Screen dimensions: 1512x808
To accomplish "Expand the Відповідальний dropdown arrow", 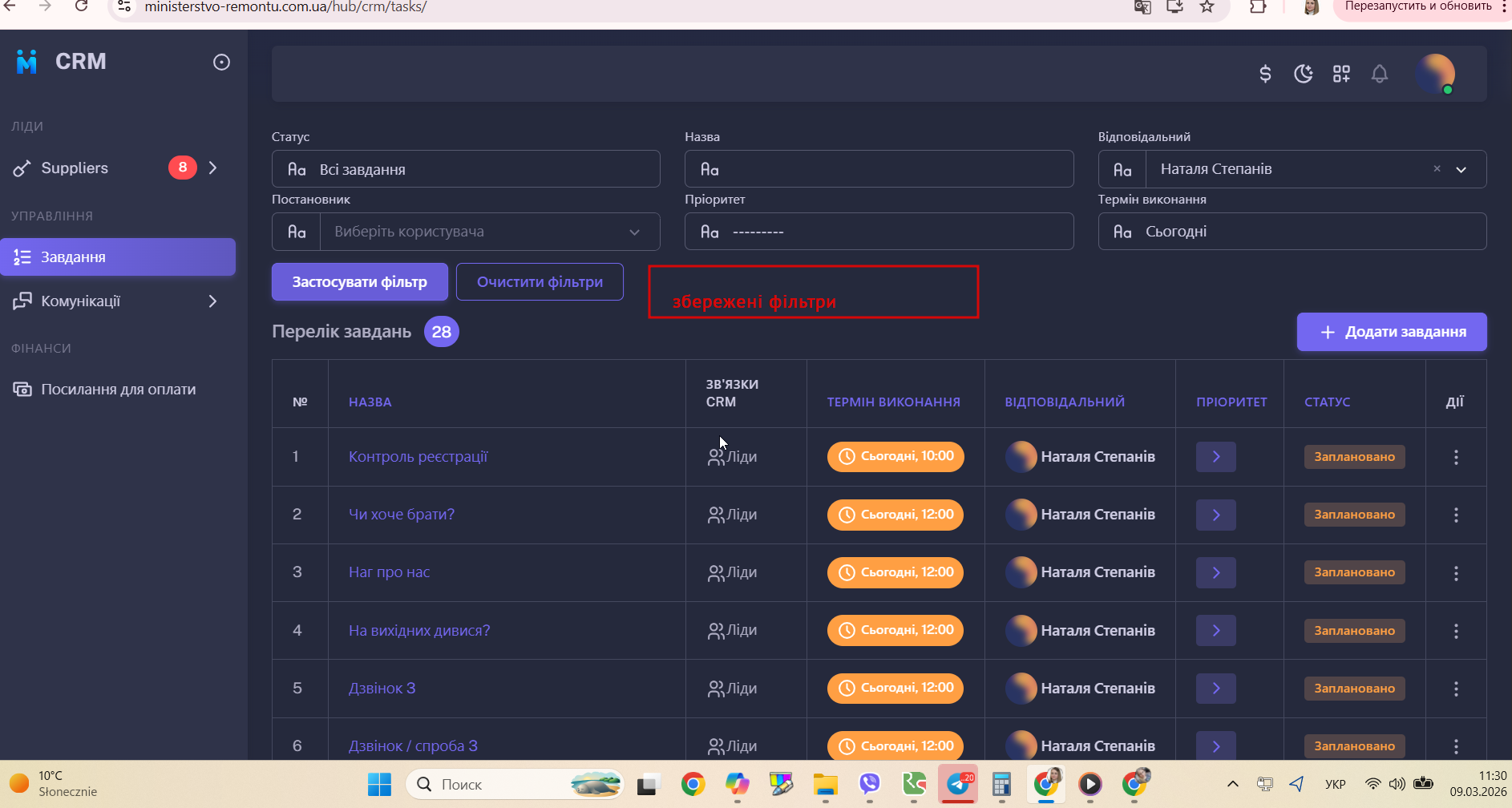I will (x=1461, y=169).
